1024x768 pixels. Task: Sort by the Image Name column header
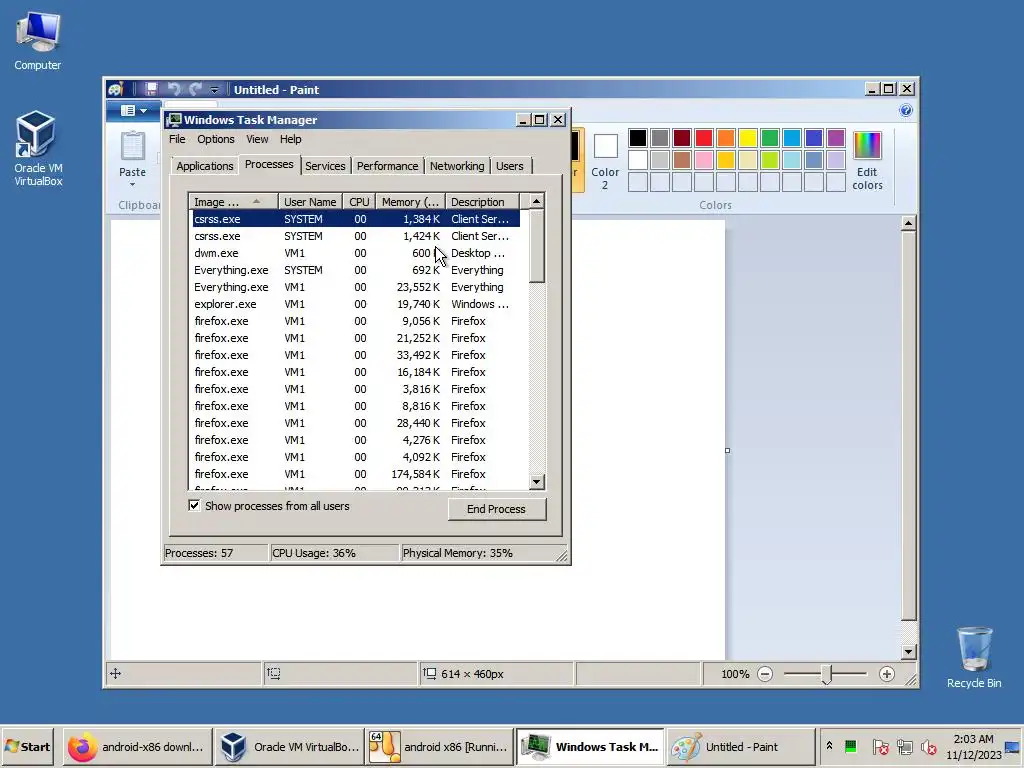(x=234, y=202)
